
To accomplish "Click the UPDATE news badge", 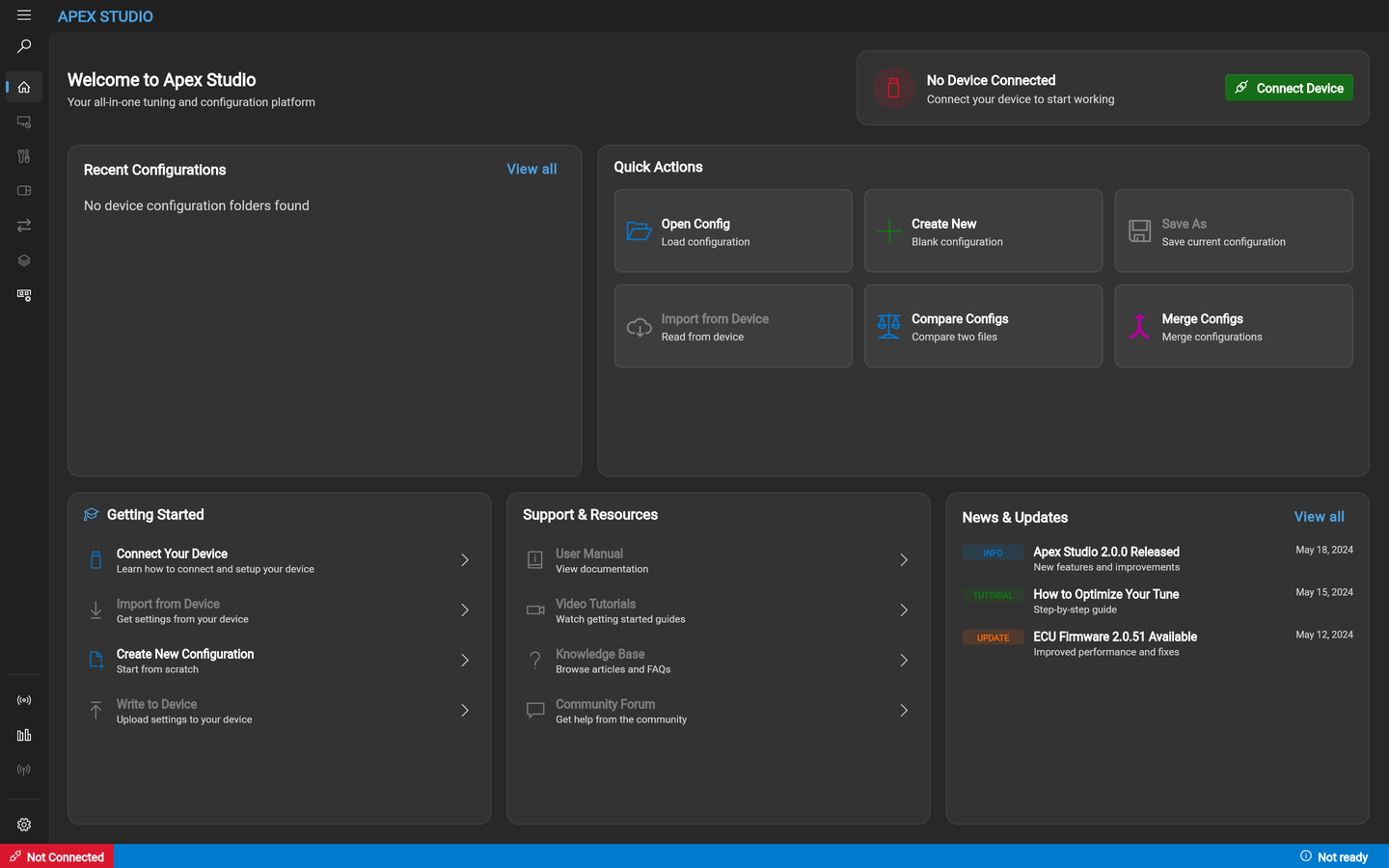I will tap(993, 637).
